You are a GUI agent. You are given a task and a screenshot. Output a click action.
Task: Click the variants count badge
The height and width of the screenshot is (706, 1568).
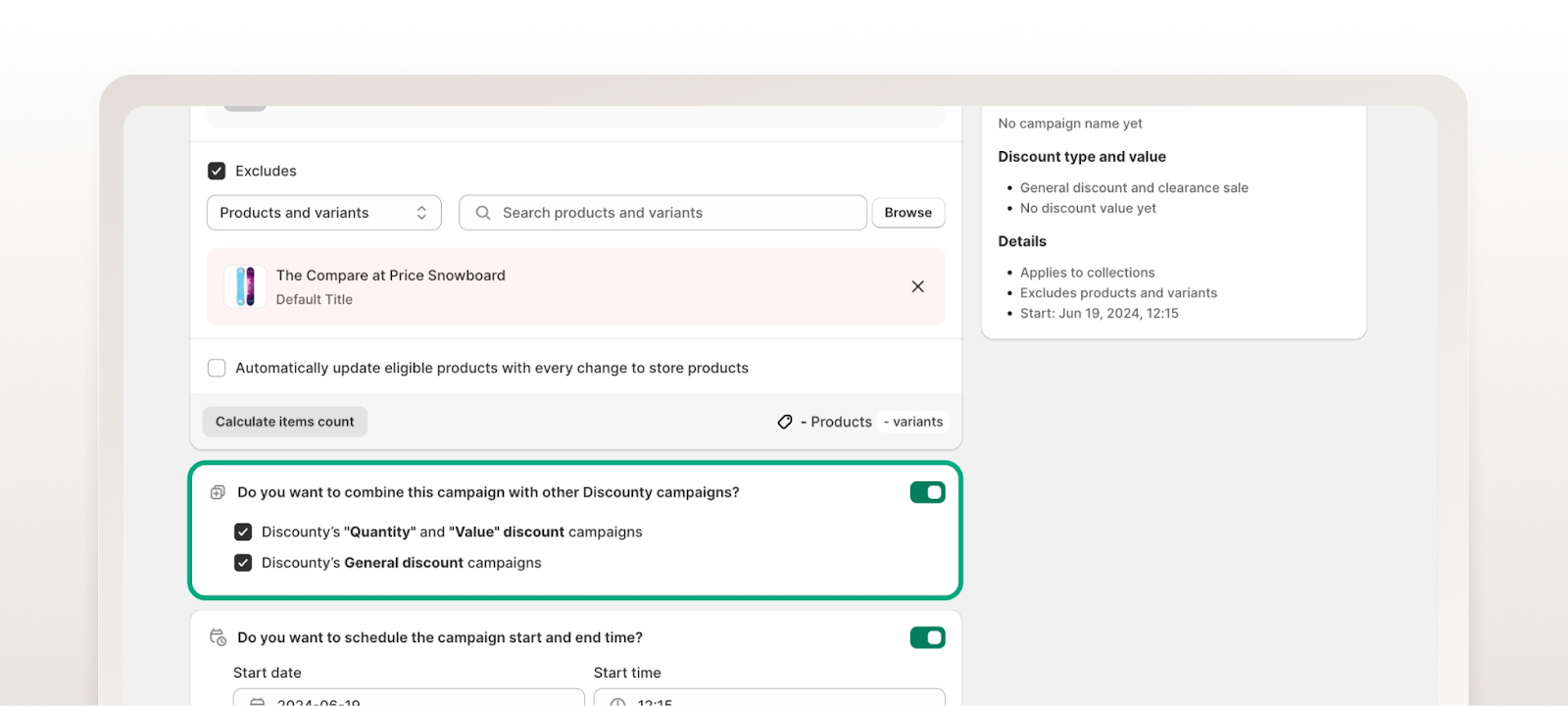pyautogui.click(x=913, y=422)
